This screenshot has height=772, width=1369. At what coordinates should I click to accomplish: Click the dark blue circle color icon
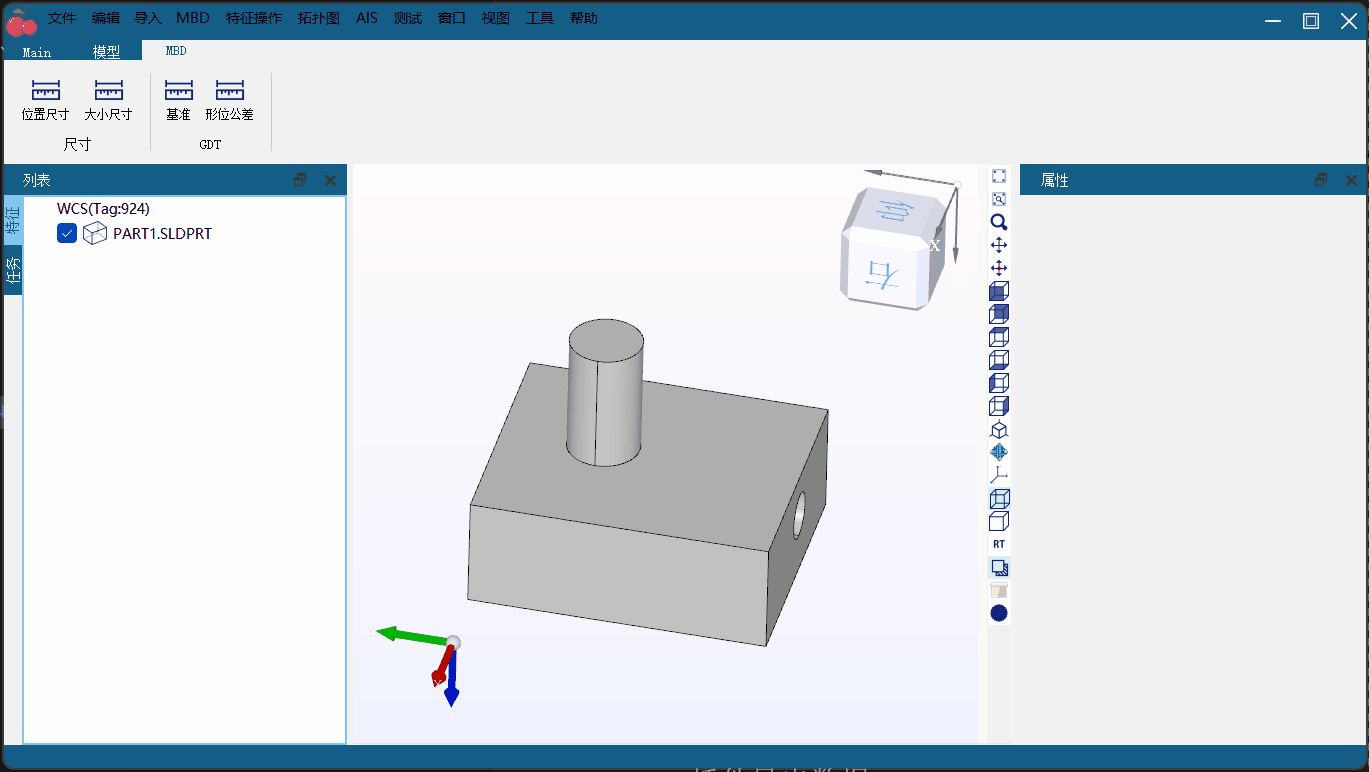click(998, 613)
